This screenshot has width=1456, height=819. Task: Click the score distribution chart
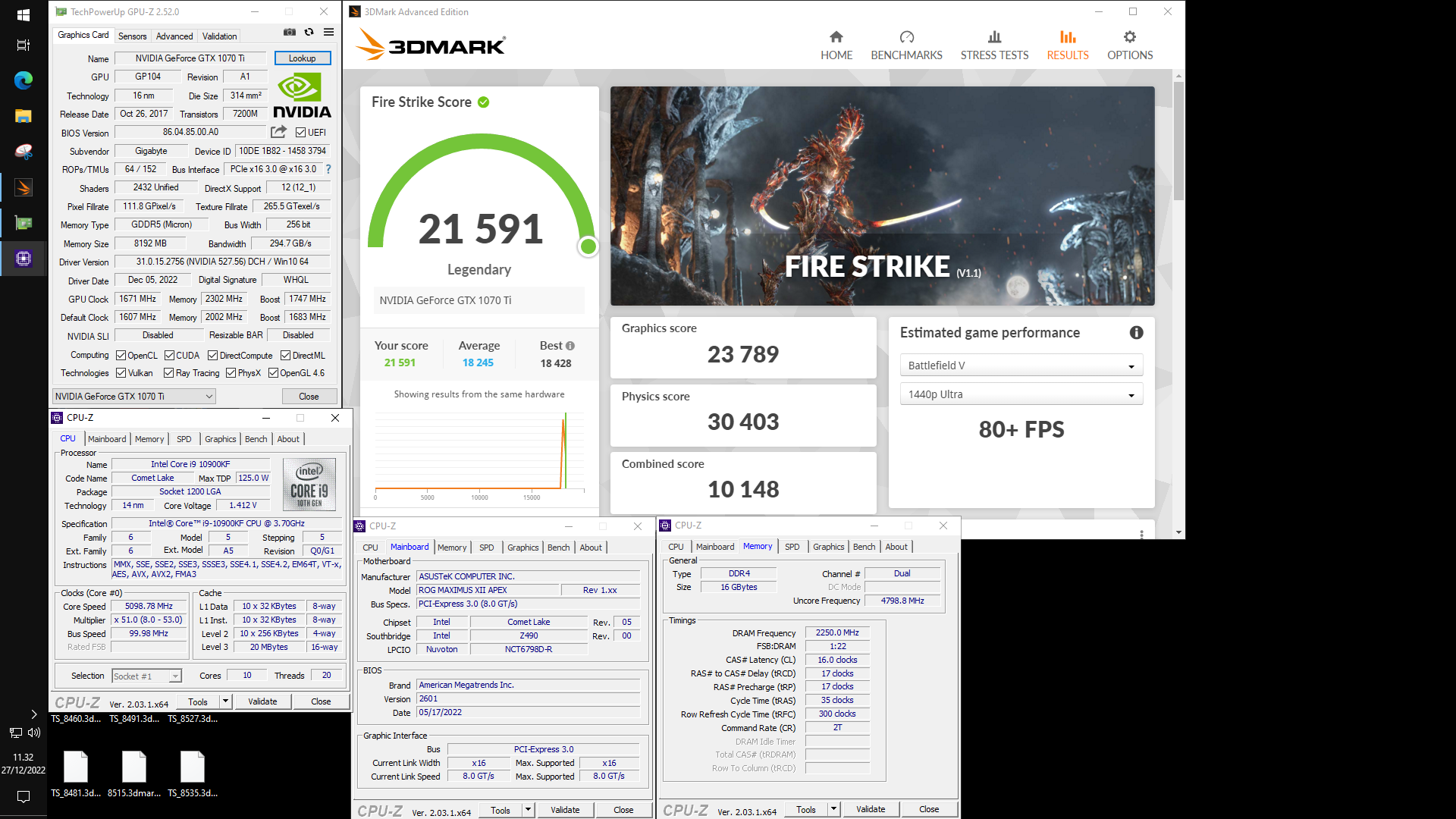479,455
